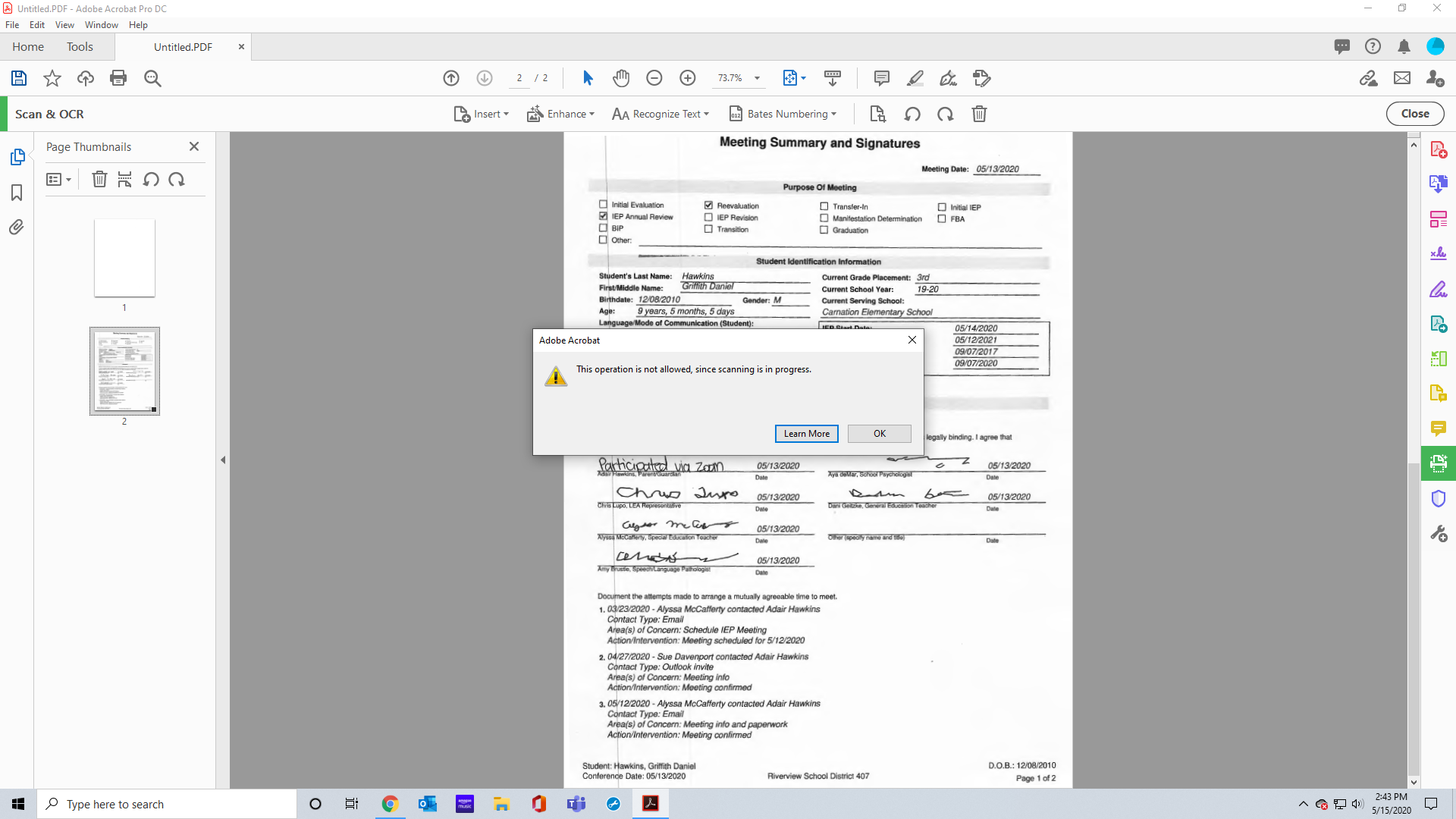The height and width of the screenshot is (819, 1456).
Task: Click OK in the Adobe Acrobat dialog
Action: point(879,434)
